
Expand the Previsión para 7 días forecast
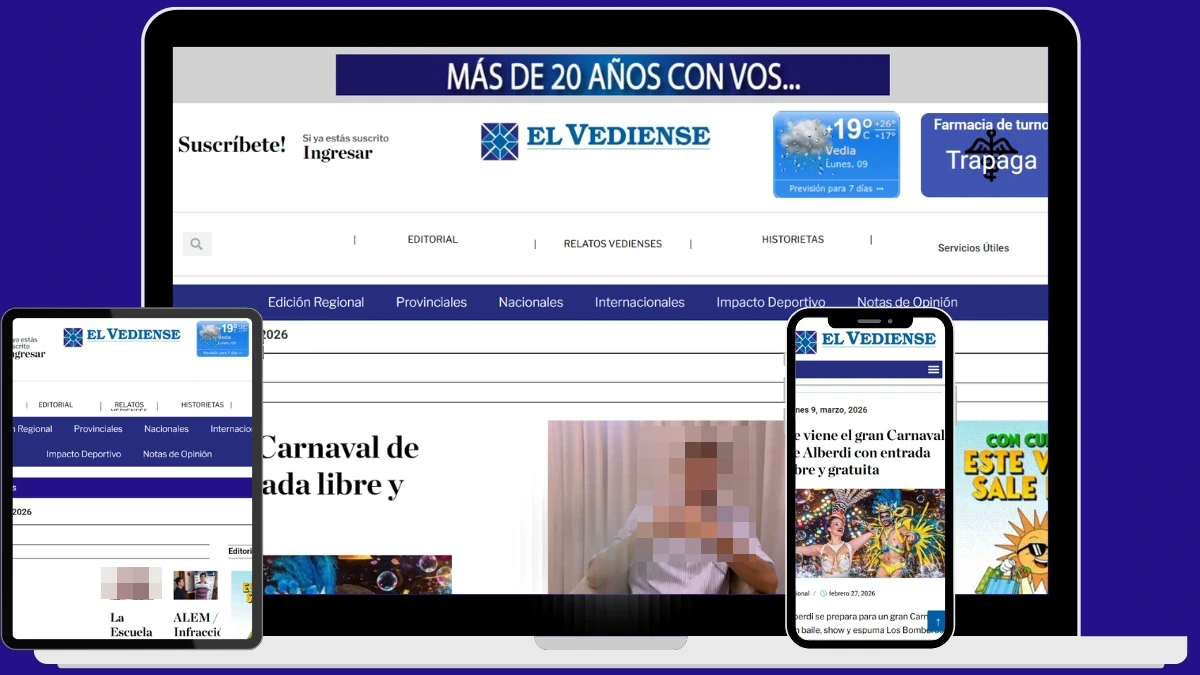pyautogui.click(x=836, y=188)
